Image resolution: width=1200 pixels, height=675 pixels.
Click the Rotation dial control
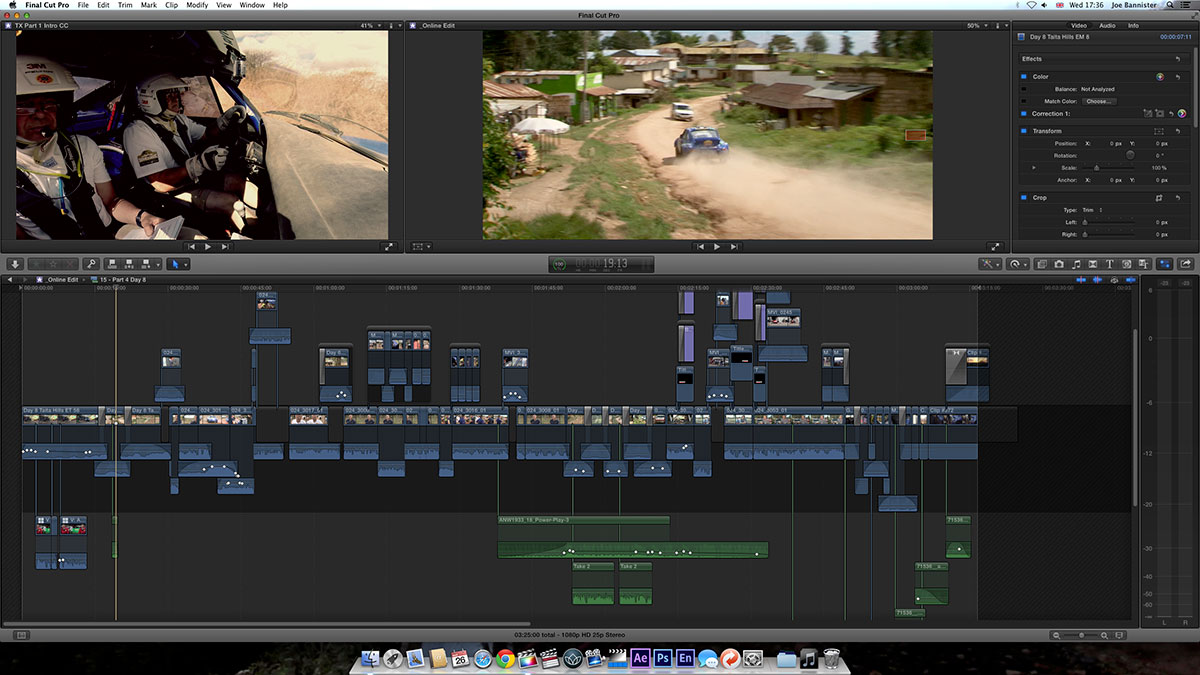(1130, 155)
